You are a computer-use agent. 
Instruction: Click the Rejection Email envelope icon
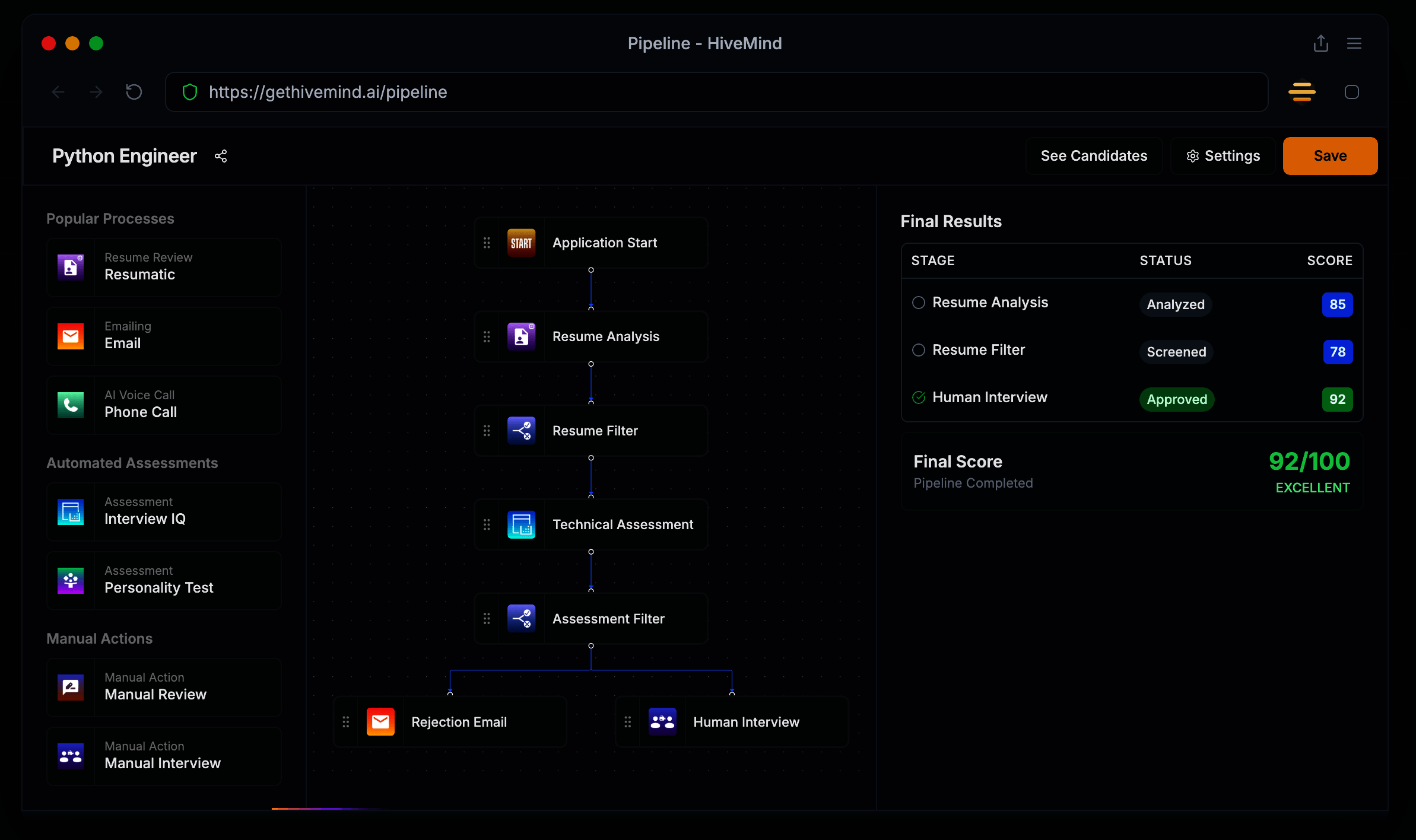click(380, 722)
